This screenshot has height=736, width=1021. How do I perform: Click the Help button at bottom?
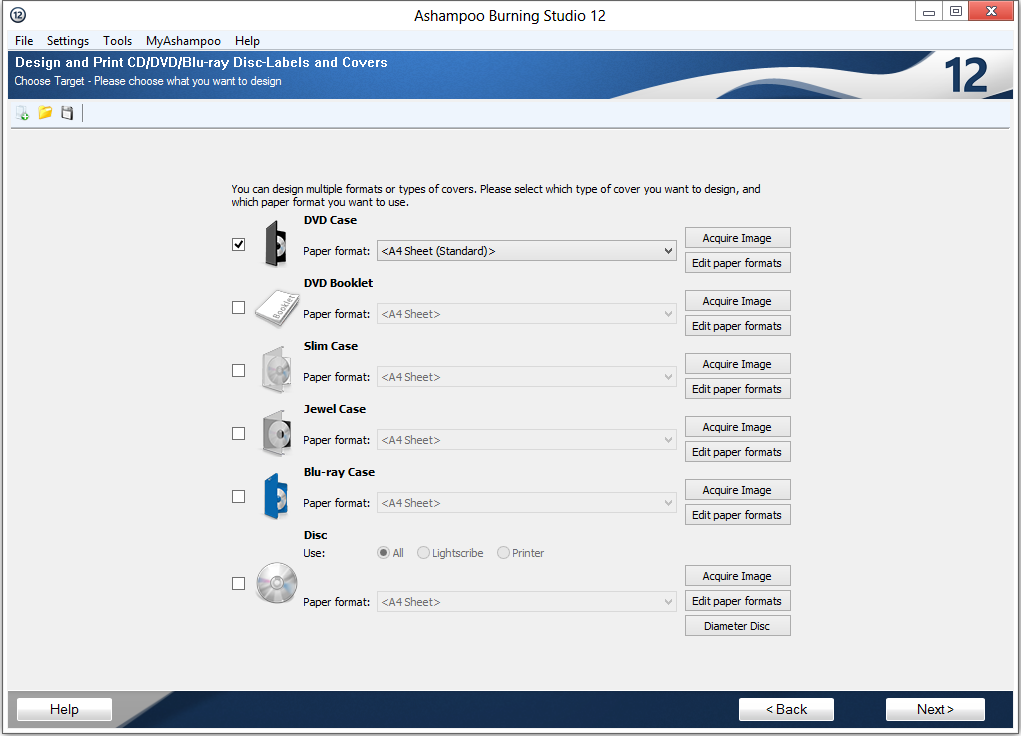(x=64, y=709)
